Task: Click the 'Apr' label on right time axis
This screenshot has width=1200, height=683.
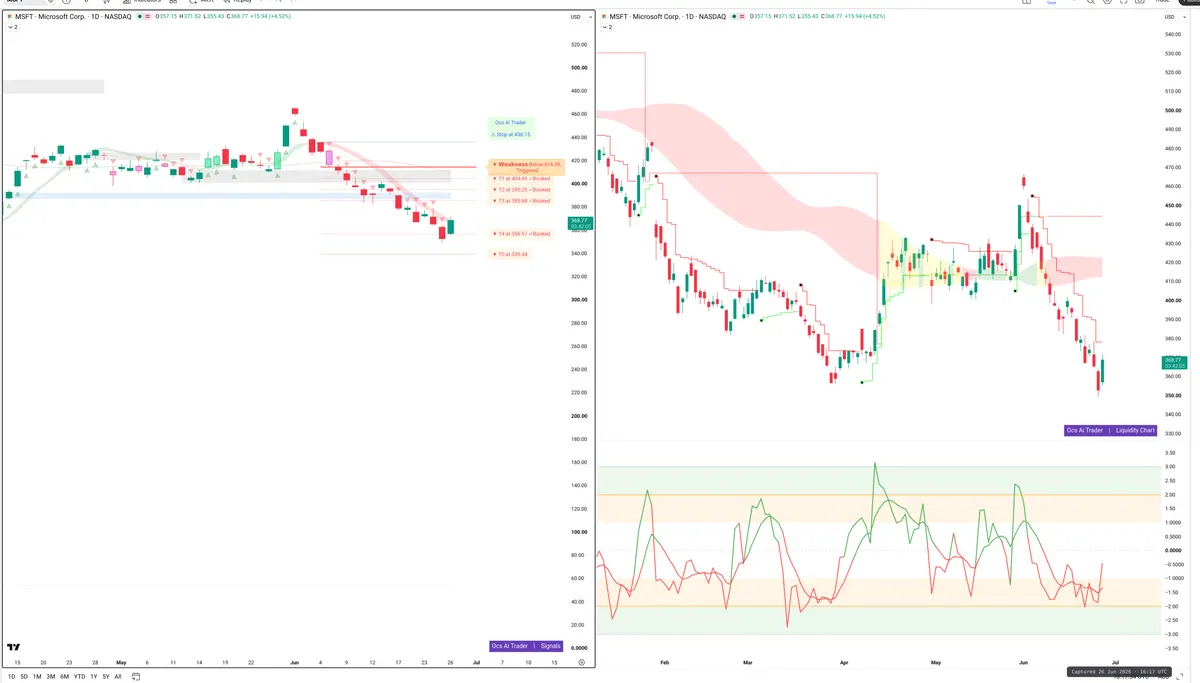Action: (846, 662)
